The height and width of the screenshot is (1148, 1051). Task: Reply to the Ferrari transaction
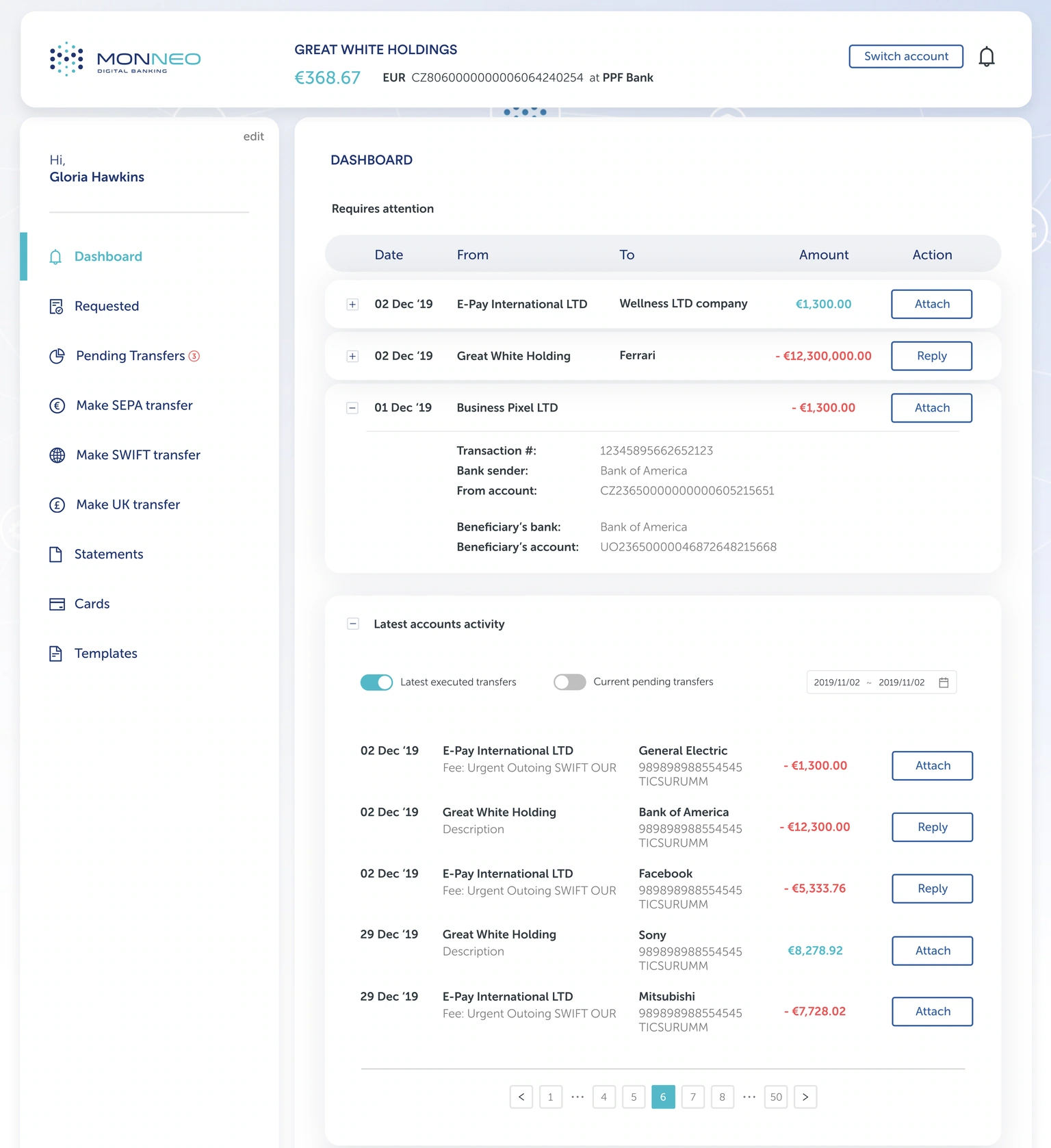click(931, 356)
